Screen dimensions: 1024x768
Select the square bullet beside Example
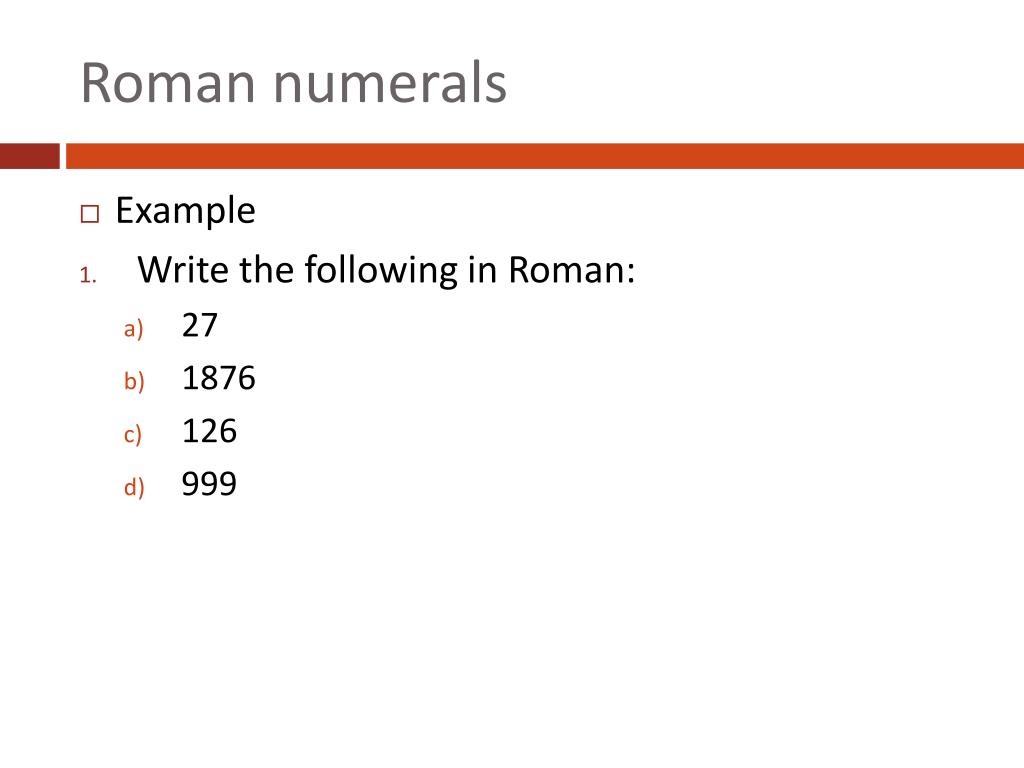coord(90,214)
